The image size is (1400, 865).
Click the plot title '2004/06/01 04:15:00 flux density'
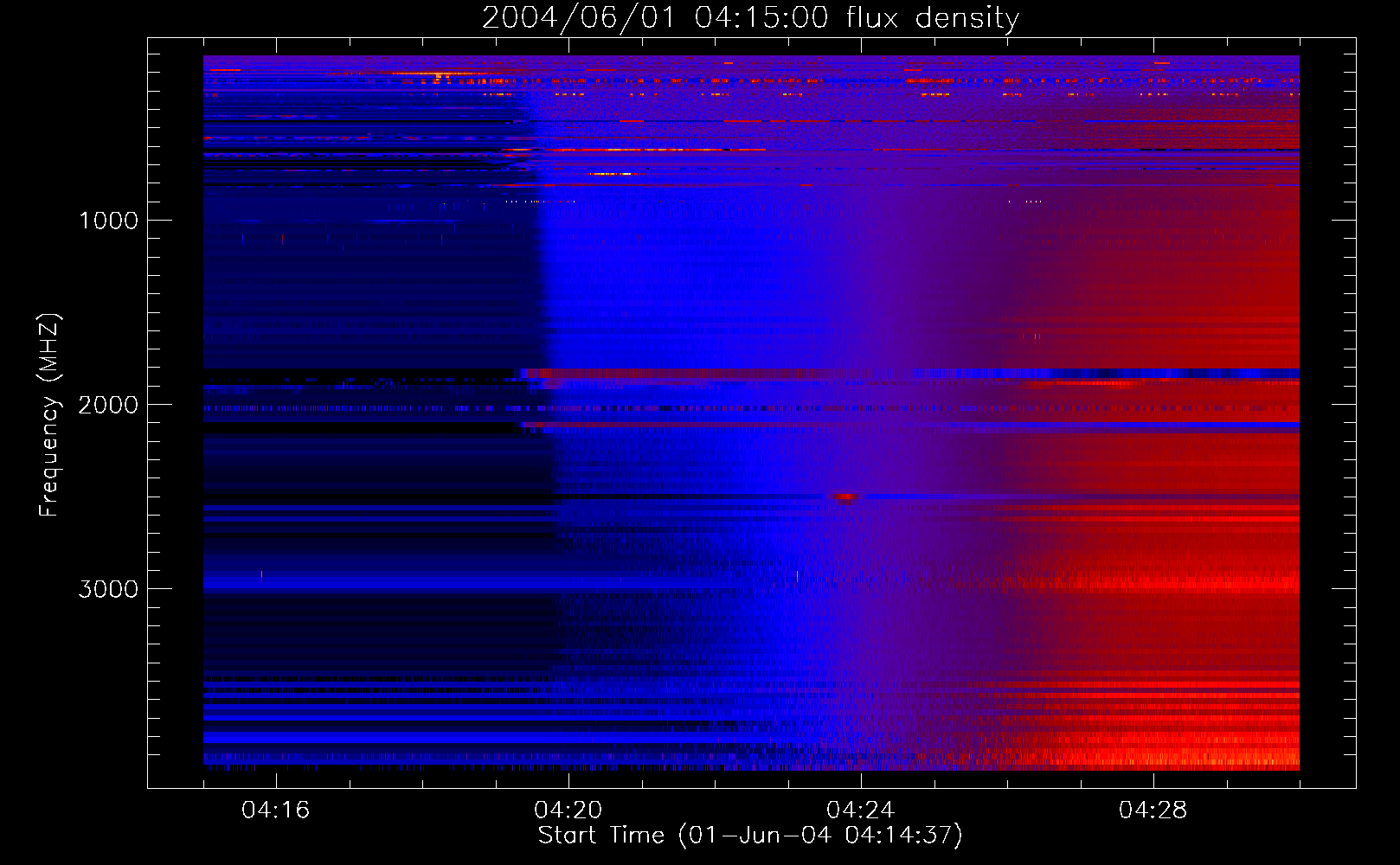(750, 18)
